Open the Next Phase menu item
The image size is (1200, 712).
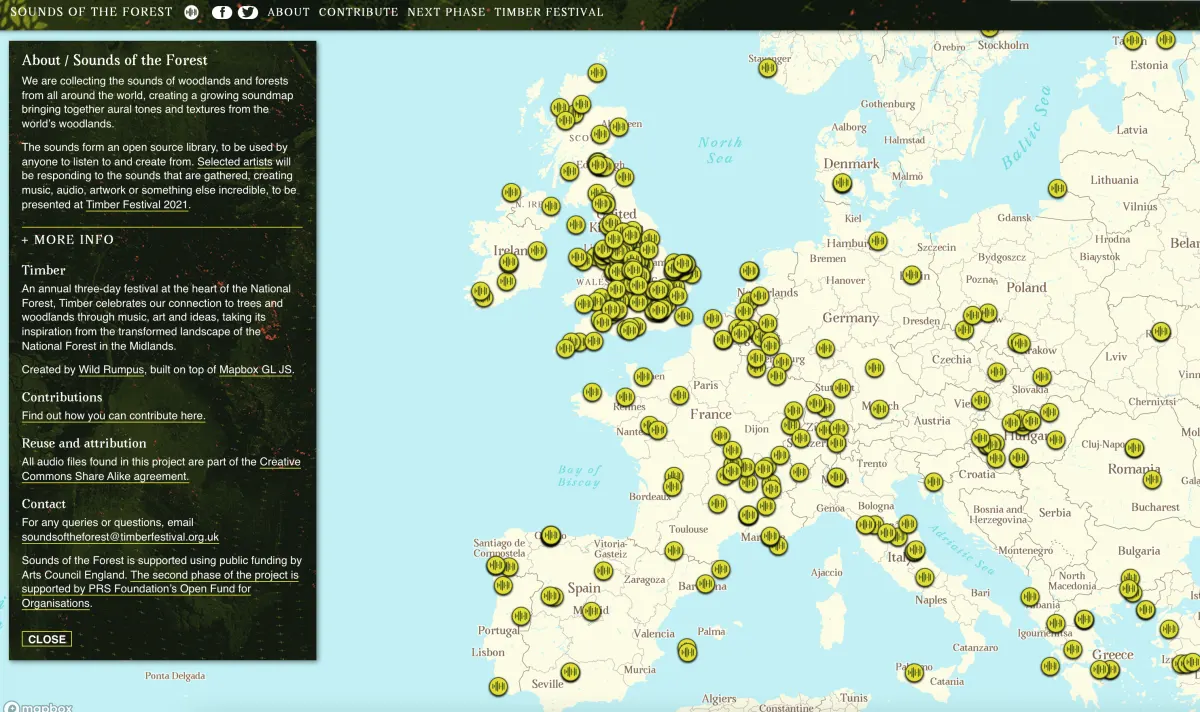[446, 12]
